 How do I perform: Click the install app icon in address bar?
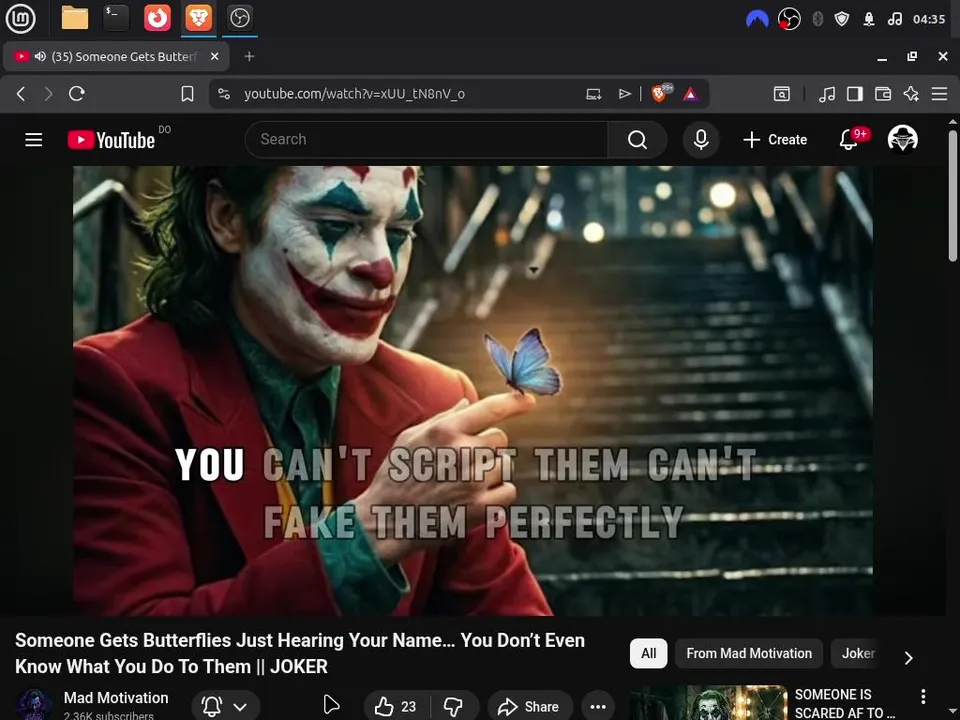click(593, 94)
